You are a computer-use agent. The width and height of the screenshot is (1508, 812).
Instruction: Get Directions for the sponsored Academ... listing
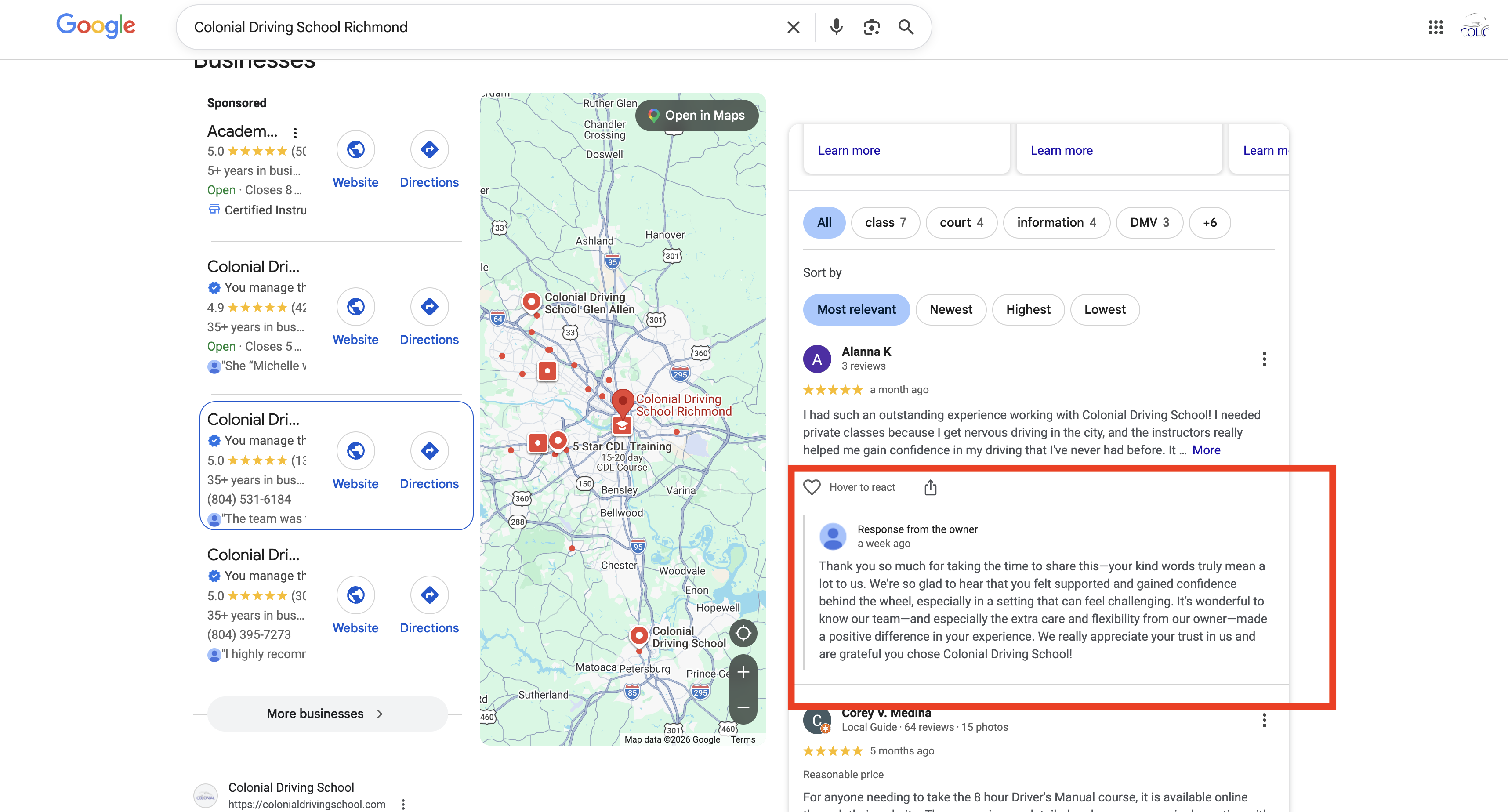coord(429,160)
